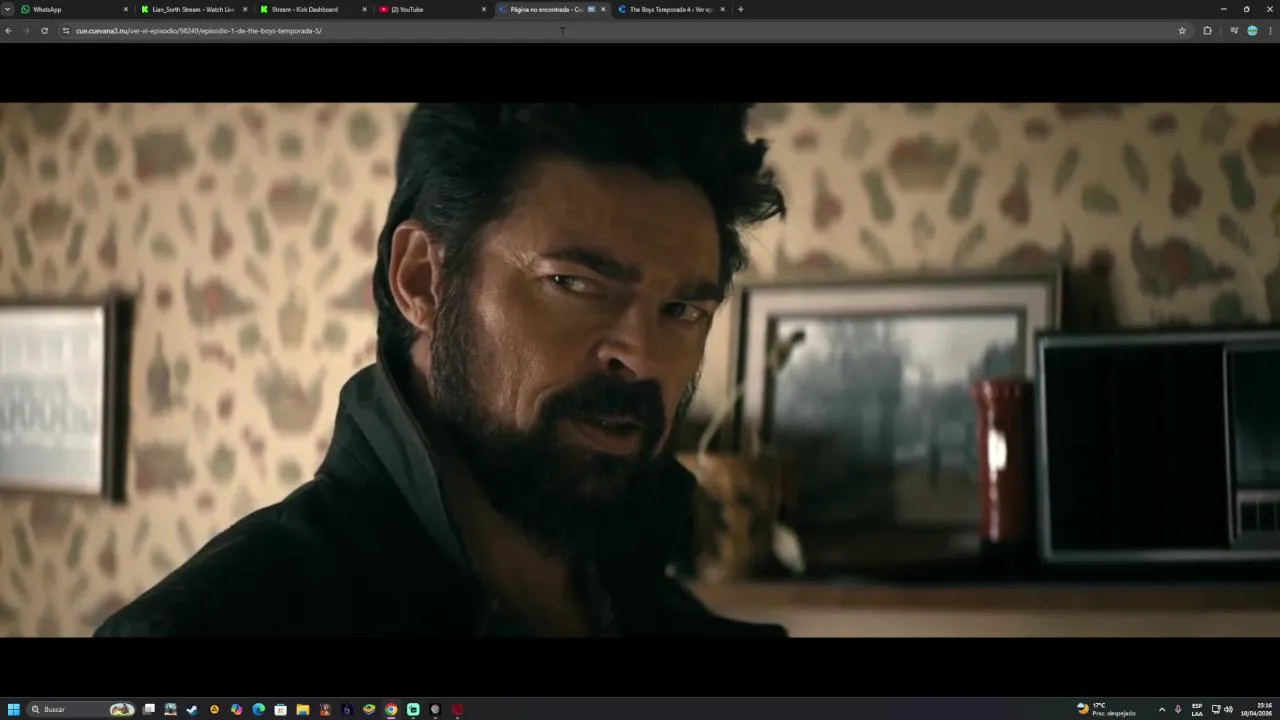1280x720 pixels.
Task: Reload the current page
Action: 44,31
